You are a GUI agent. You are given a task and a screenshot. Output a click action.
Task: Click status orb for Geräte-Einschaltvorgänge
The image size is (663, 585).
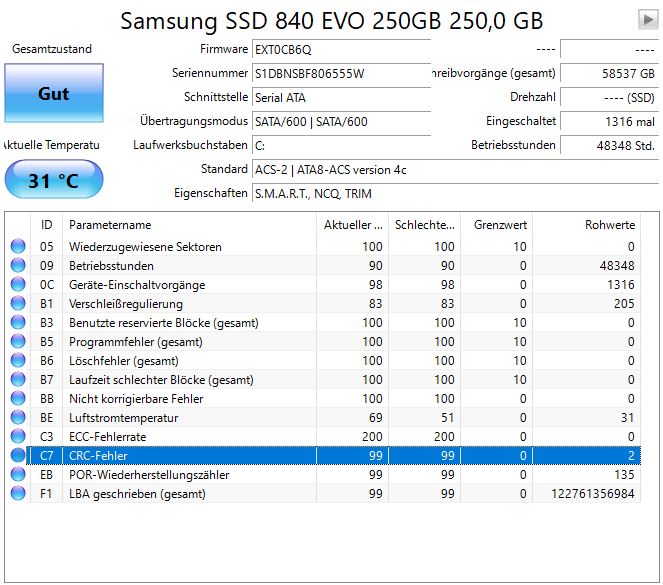tap(18, 284)
